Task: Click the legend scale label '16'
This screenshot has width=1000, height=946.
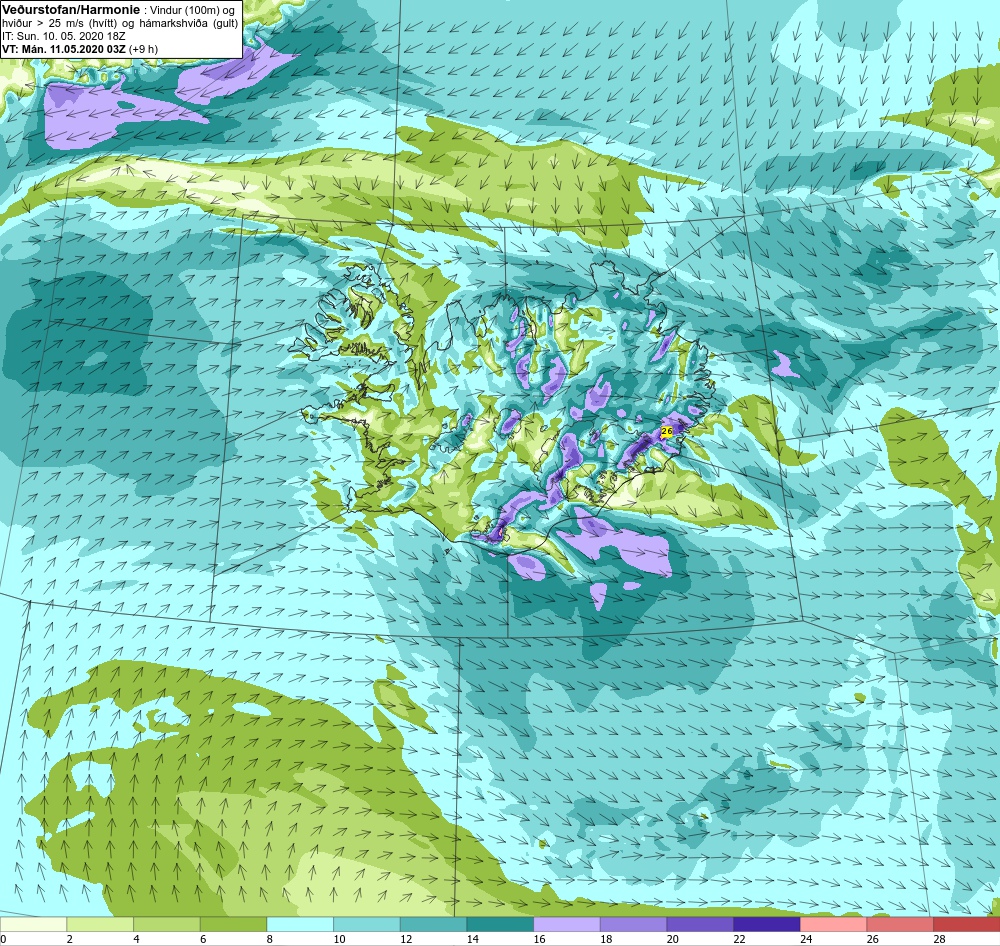Action: pos(539,938)
